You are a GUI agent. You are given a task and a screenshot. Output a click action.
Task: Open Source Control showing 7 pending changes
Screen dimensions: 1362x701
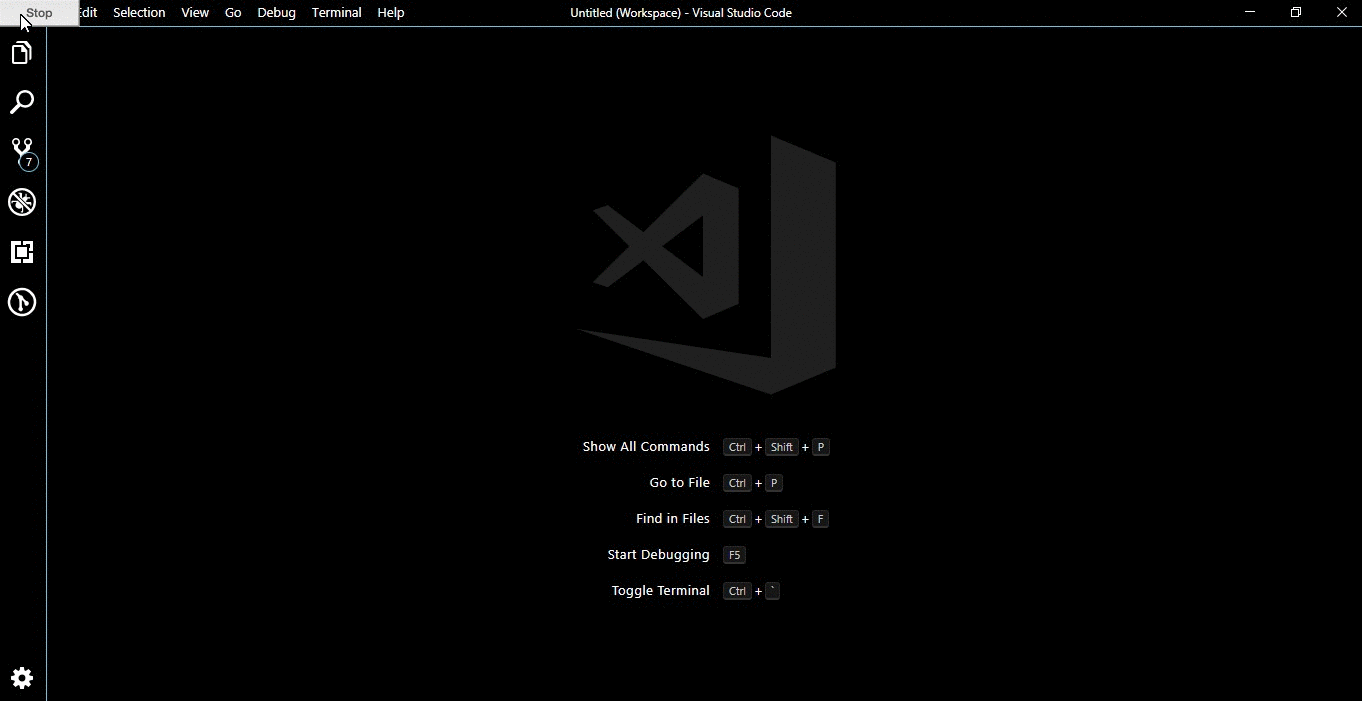pyautogui.click(x=21, y=150)
